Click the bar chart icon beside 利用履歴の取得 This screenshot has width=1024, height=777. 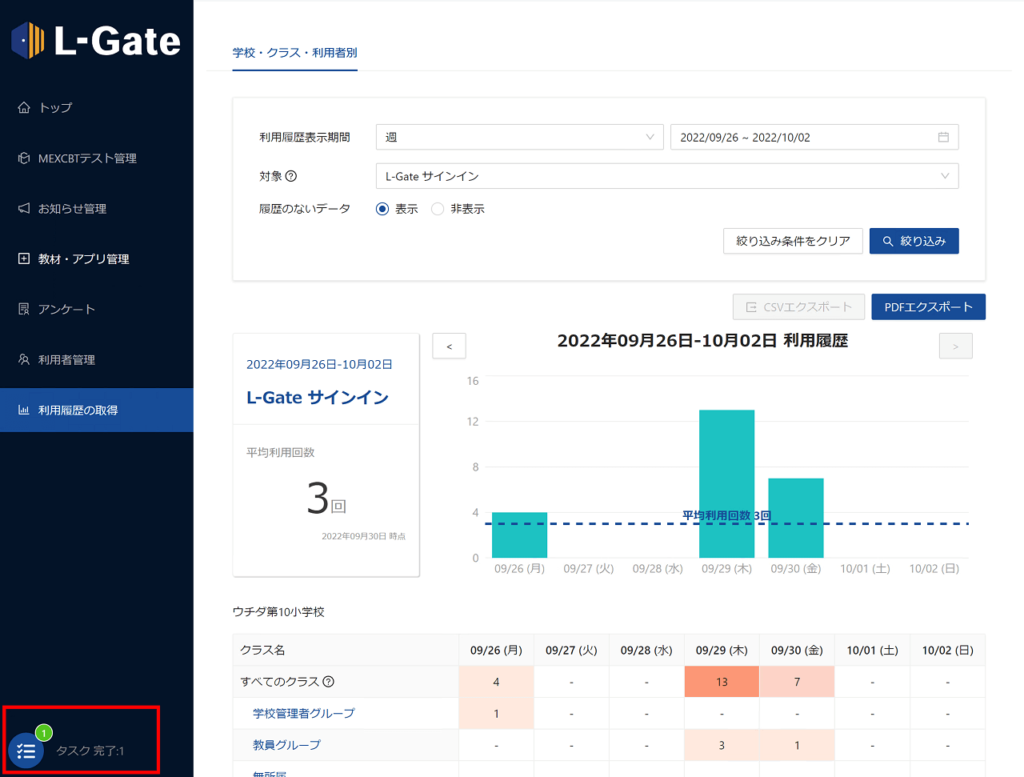pyautogui.click(x=24, y=410)
